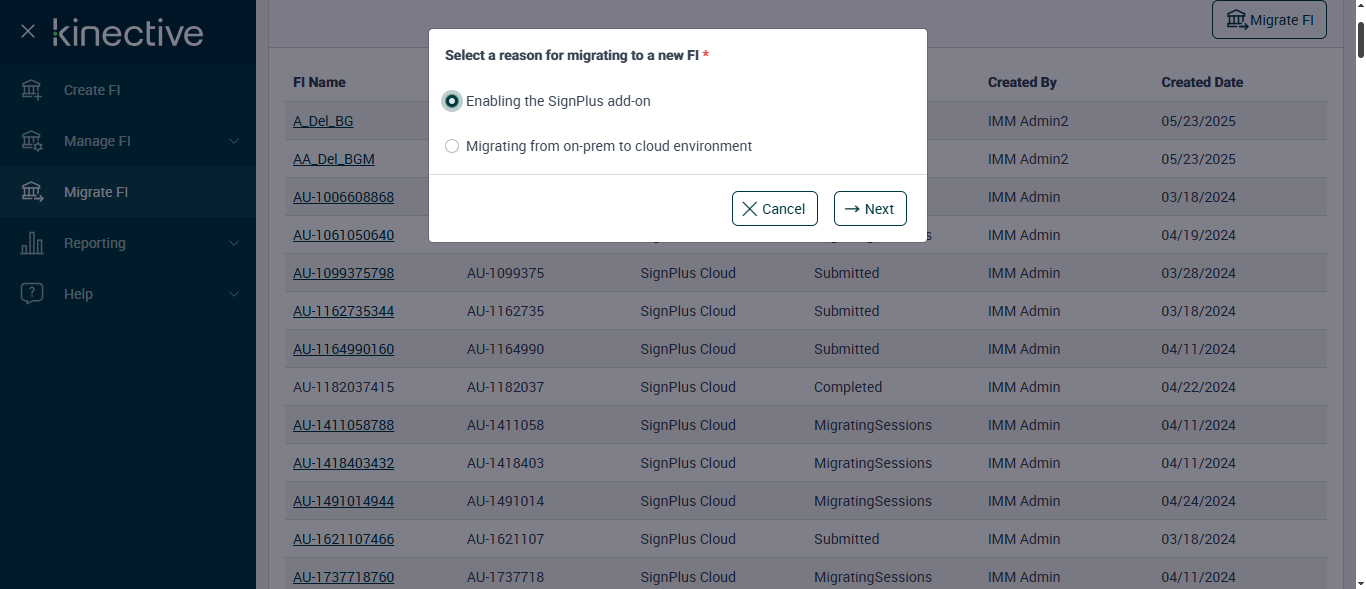Expand the Reporting submenu chevron
The height and width of the screenshot is (589, 1366).
tap(234, 243)
